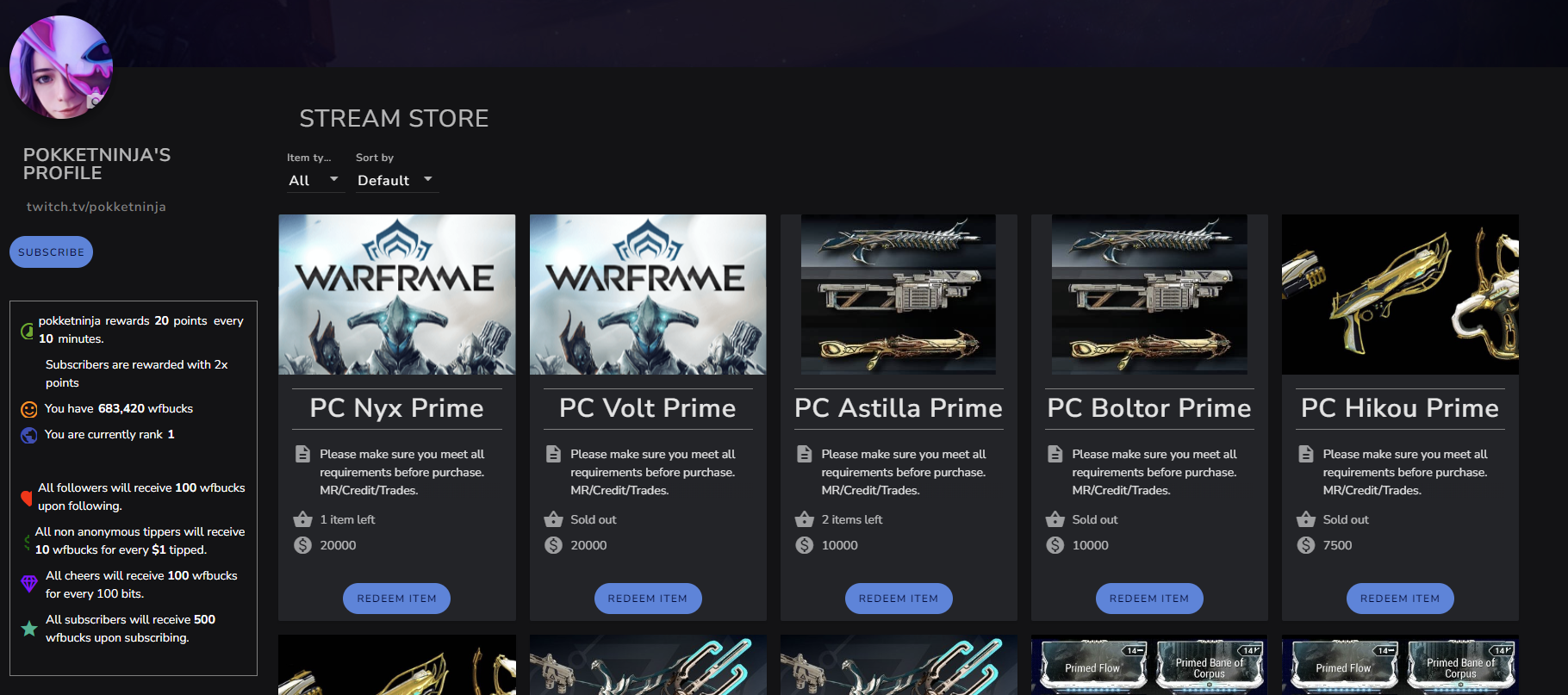
Task: Click the red heart followers icon
Action: pos(27,498)
